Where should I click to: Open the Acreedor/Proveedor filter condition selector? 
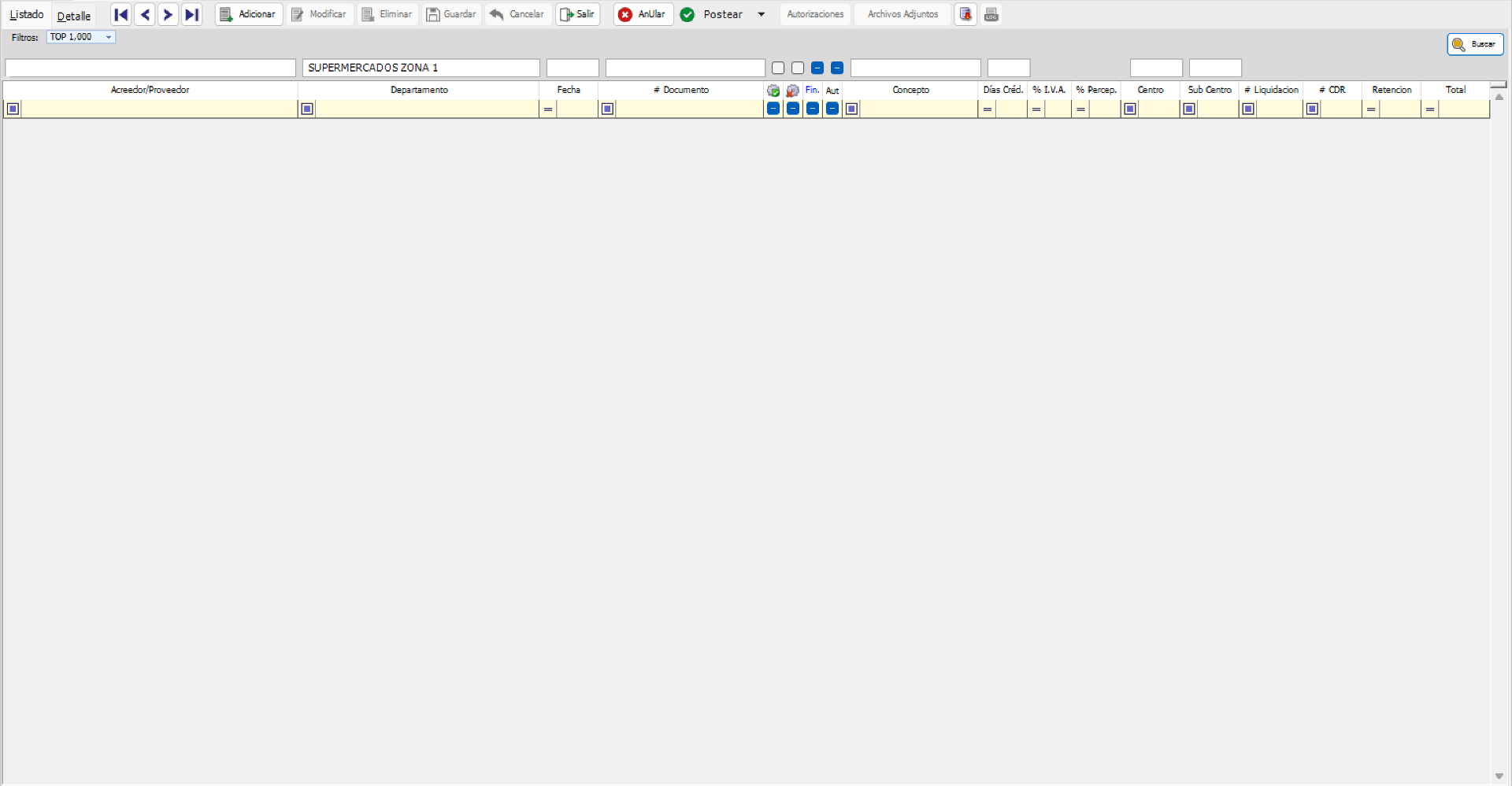point(13,109)
